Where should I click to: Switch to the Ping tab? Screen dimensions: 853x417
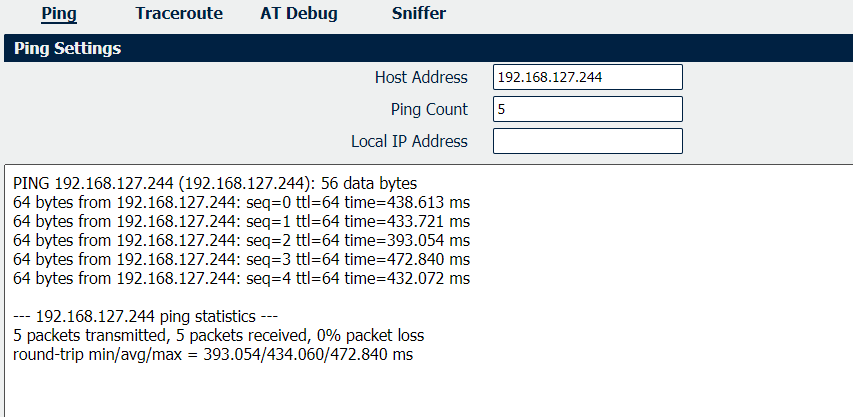pyautogui.click(x=59, y=13)
